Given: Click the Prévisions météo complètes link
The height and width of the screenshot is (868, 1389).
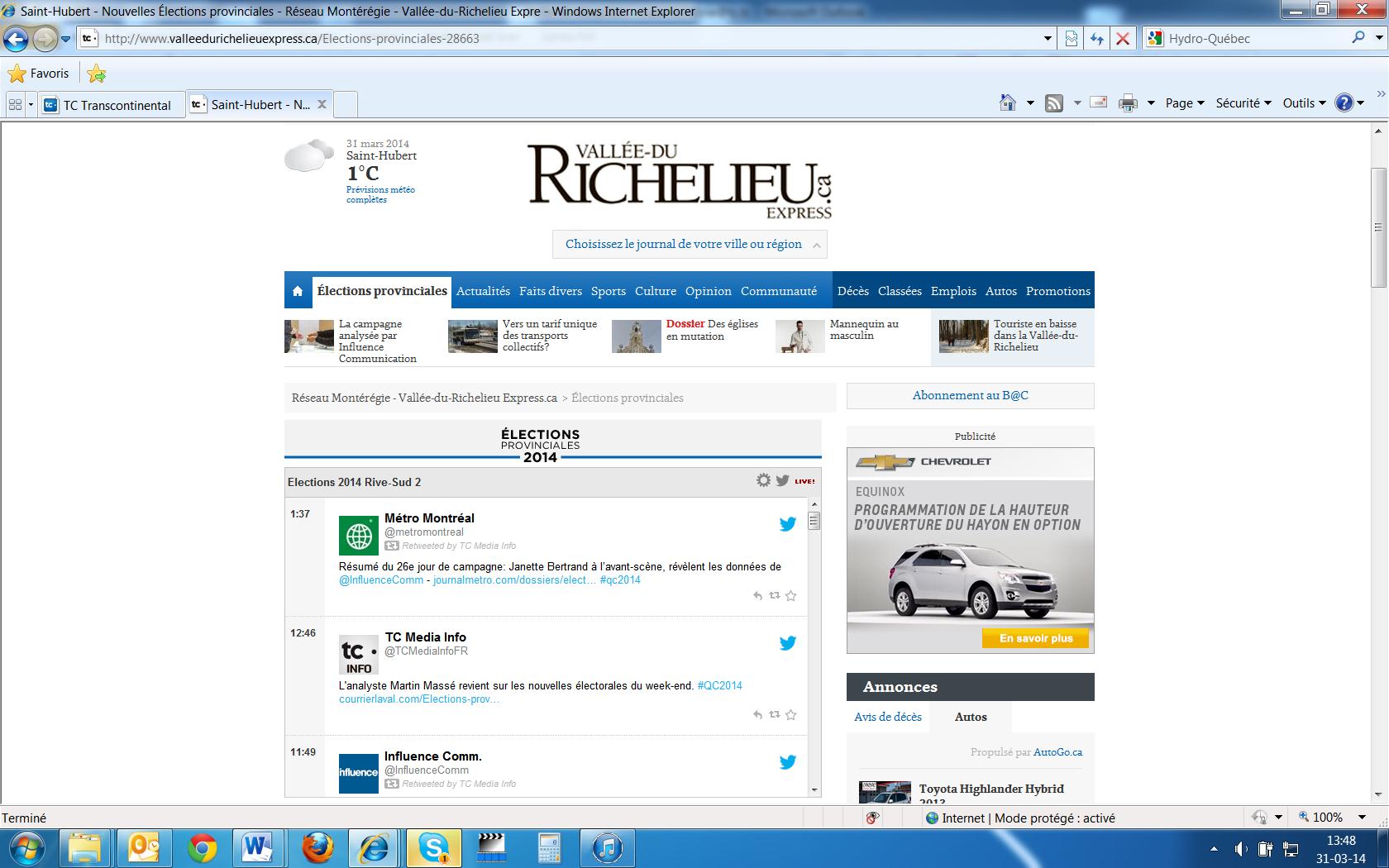Looking at the screenshot, I should (380, 194).
